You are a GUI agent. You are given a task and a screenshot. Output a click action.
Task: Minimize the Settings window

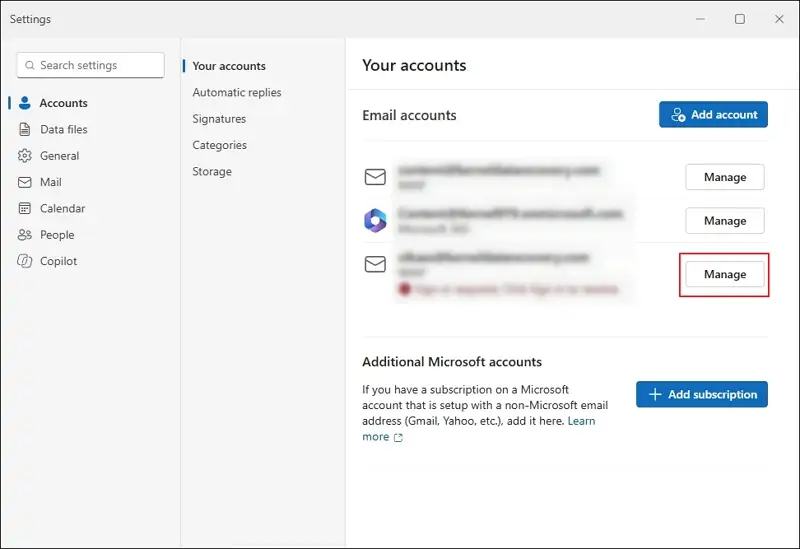click(x=701, y=19)
